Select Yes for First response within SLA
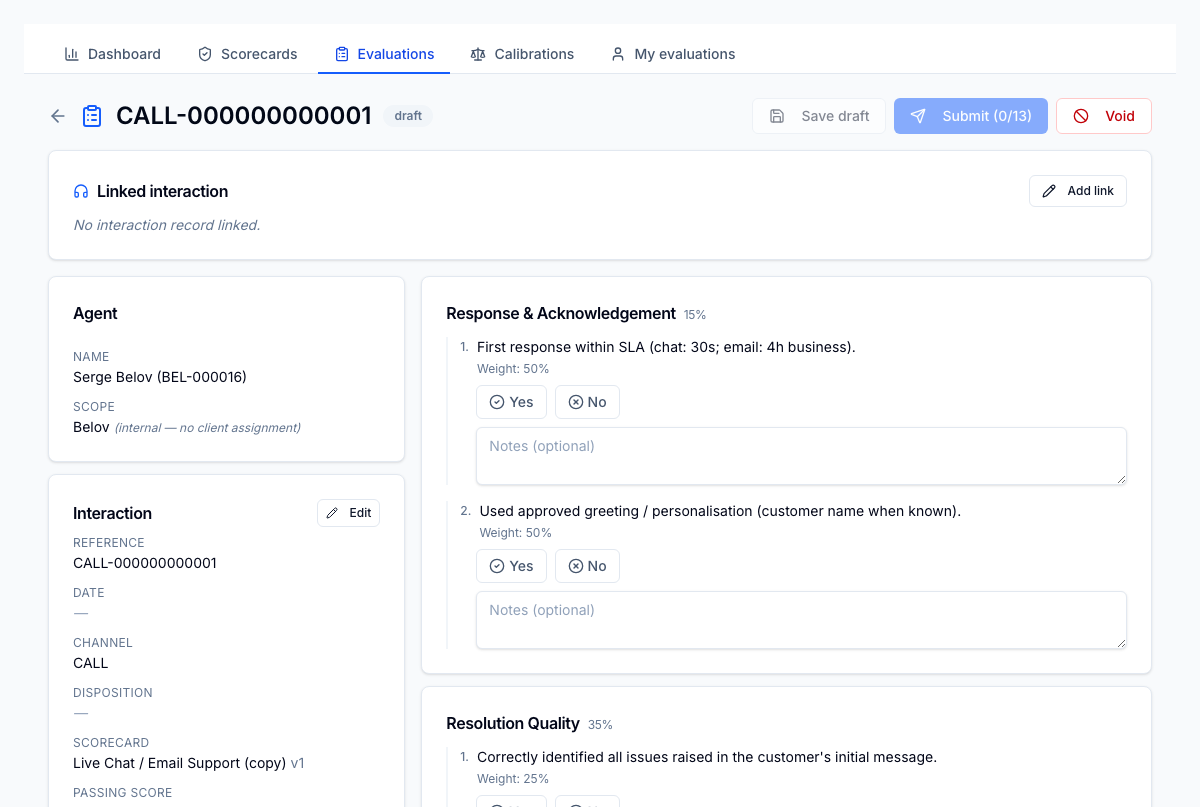This screenshot has width=1200, height=807. click(x=511, y=402)
